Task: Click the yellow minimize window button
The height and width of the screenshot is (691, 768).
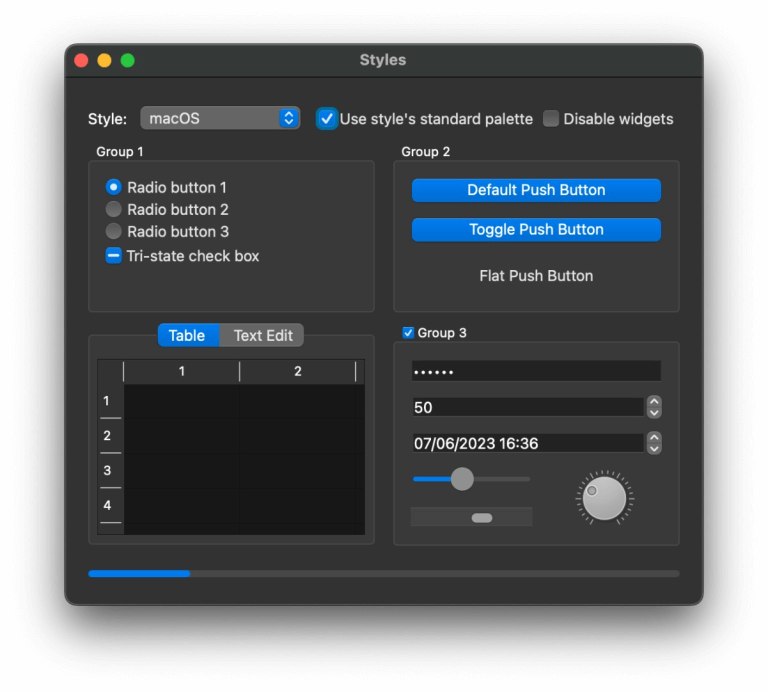Action: (104, 61)
